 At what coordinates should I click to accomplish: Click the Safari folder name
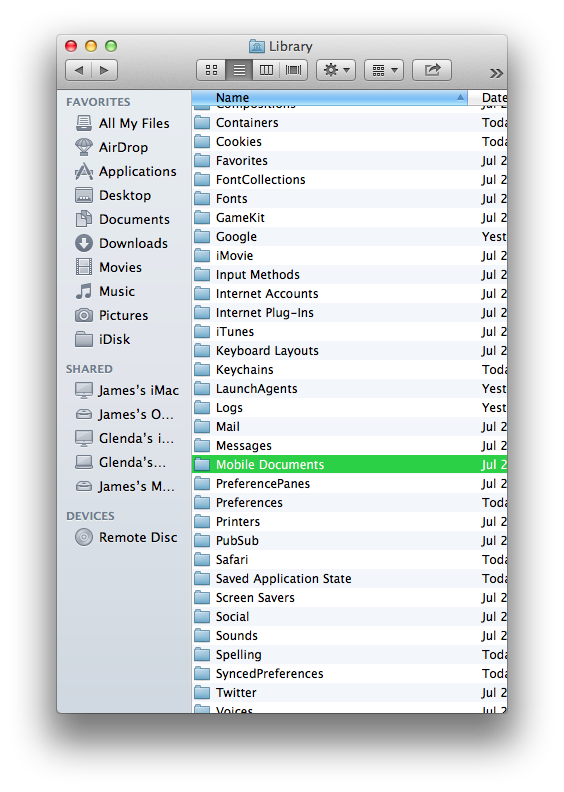tap(232, 560)
